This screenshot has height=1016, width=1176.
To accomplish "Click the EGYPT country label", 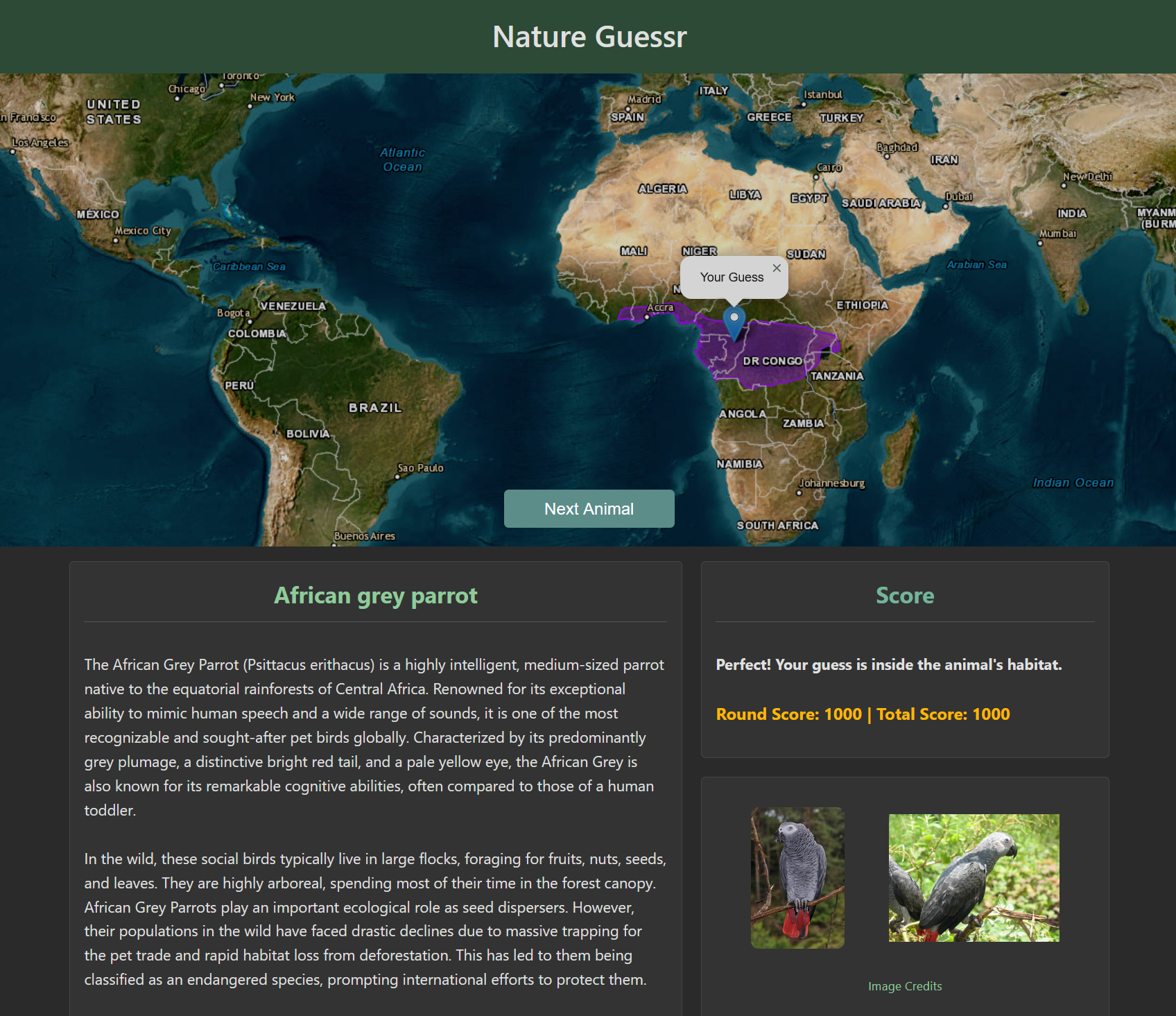I will tap(809, 198).
